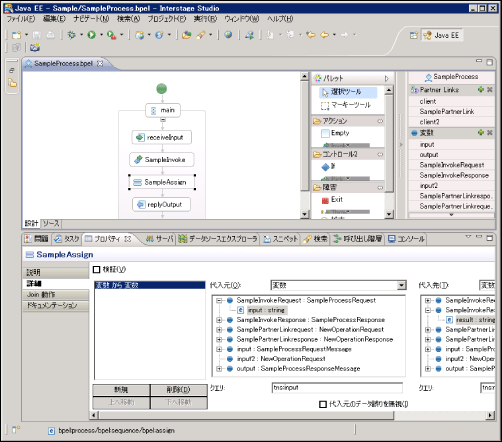502x442 pixels.
Task: Click the restore view icon in left sidebar
Action: [12, 70]
